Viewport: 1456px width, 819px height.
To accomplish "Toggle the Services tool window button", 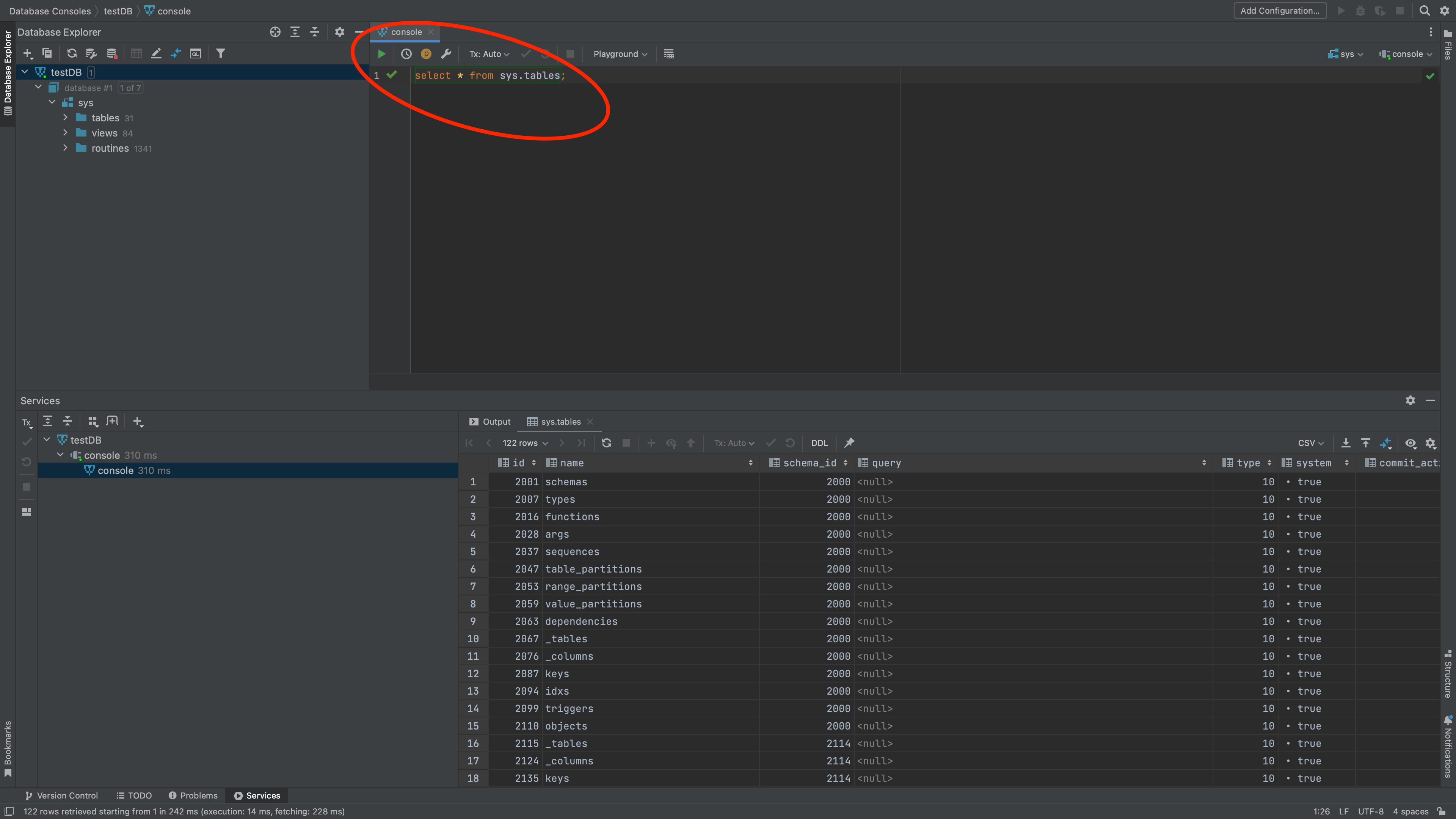I will [x=257, y=795].
